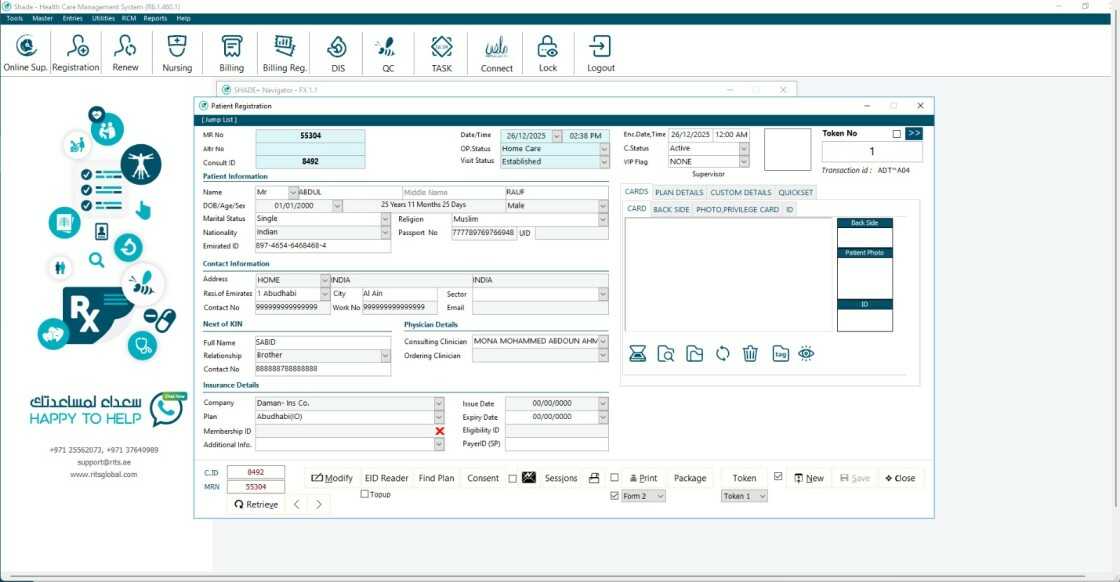Click the Patient Photo thumbnail box

point(864,277)
